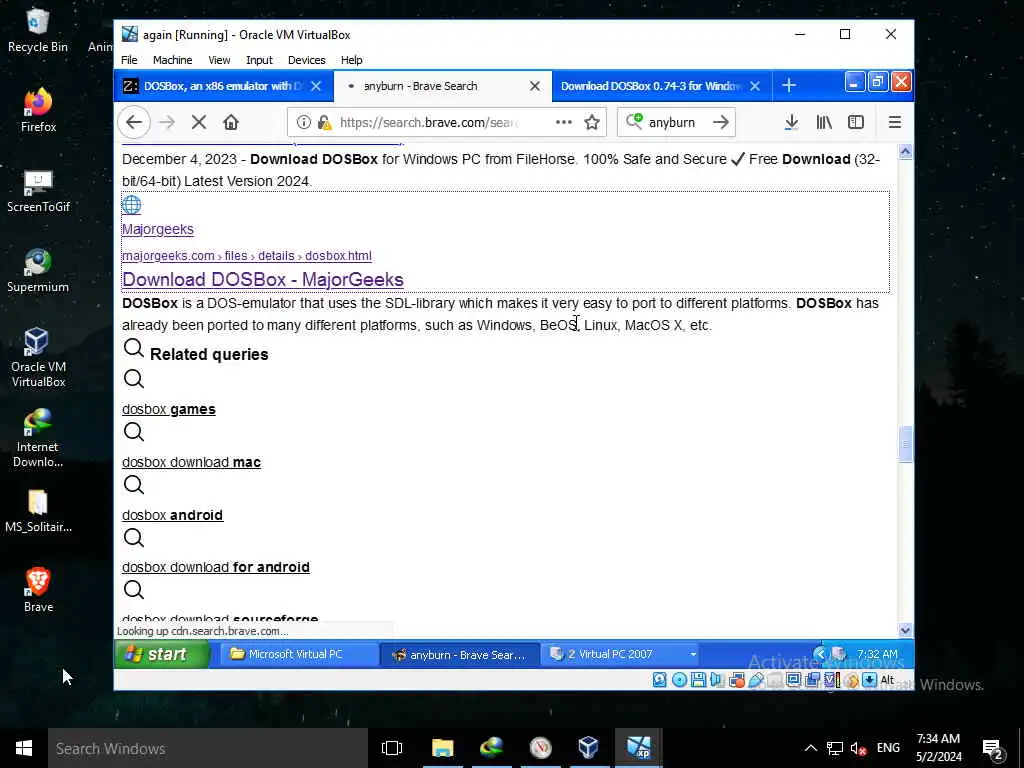Image resolution: width=1024 pixels, height=768 pixels.
Task: Open VirtualBox File menu
Action: coord(129,60)
